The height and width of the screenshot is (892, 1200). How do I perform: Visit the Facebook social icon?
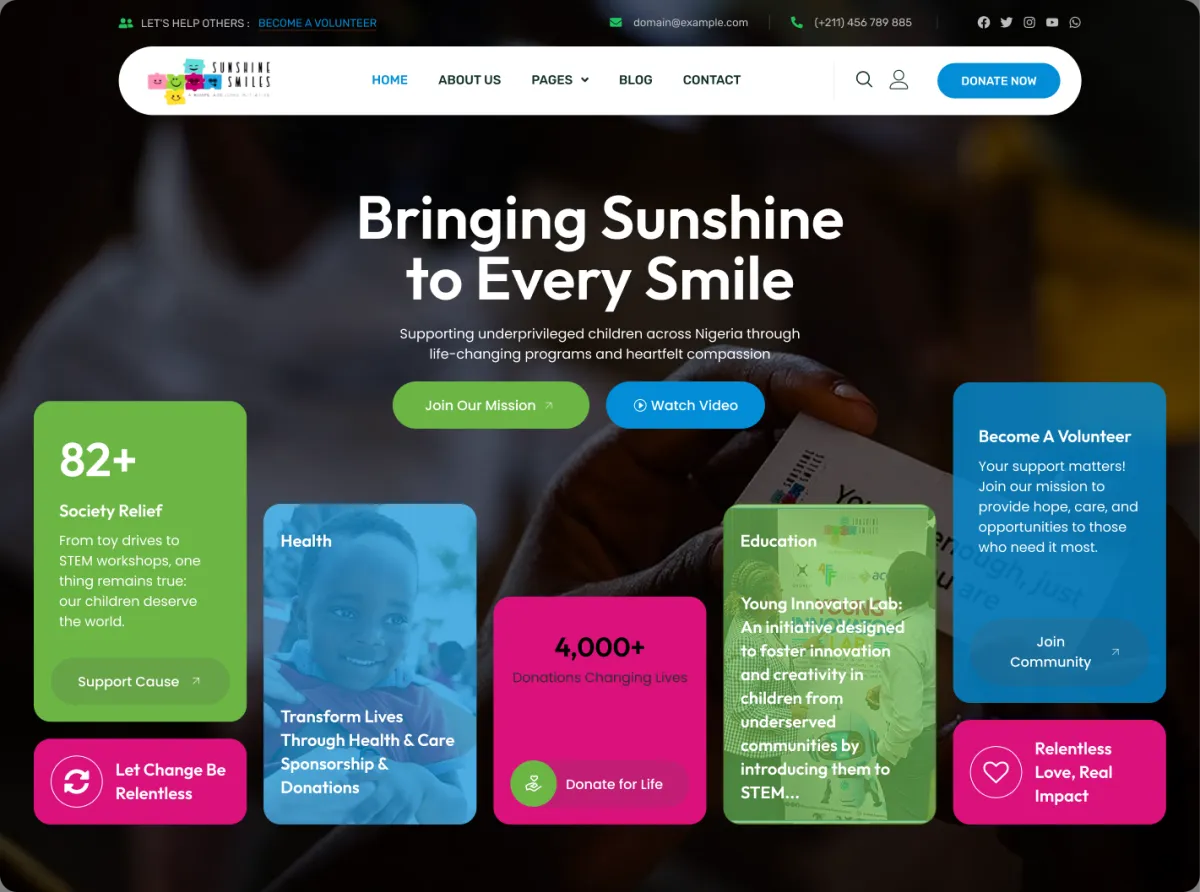[984, 22]
